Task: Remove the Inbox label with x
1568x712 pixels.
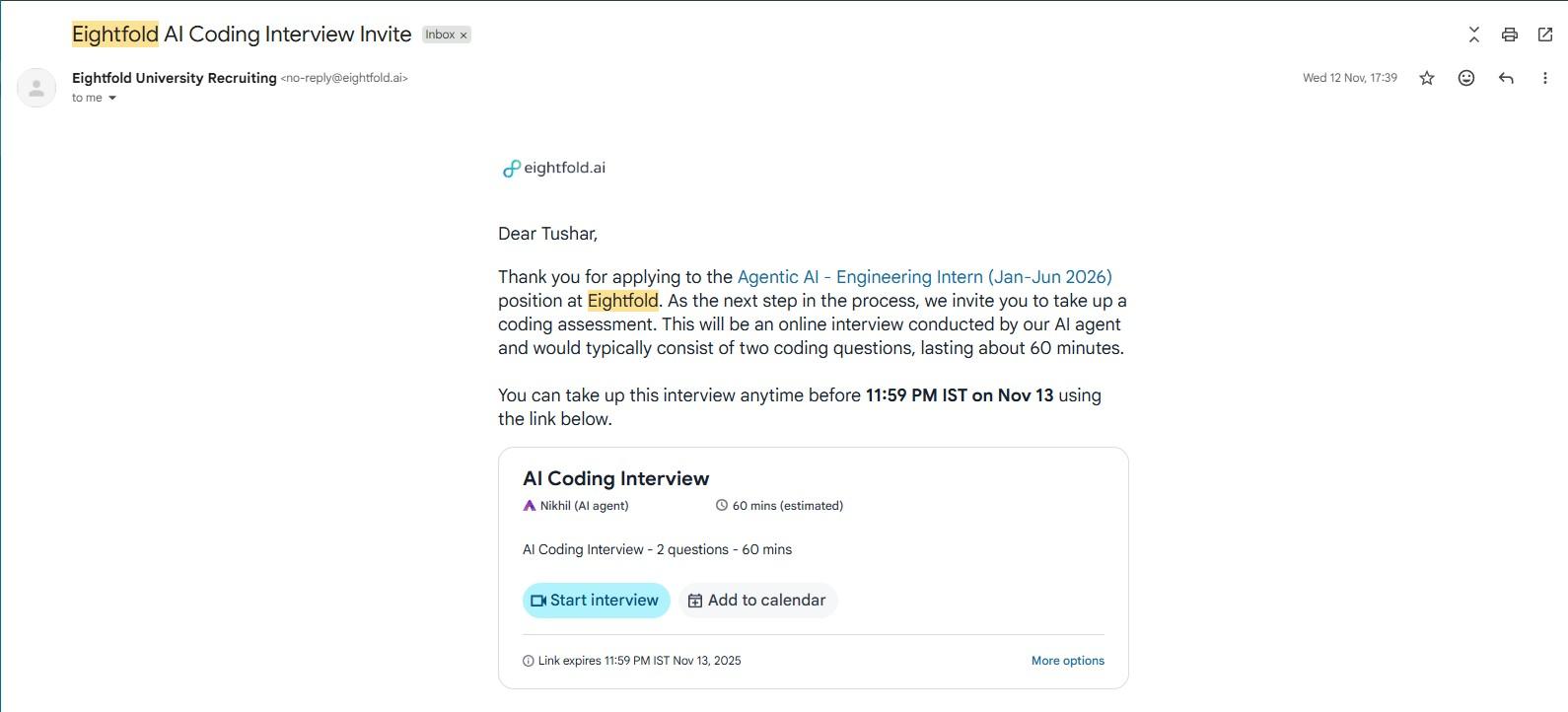Action: click(463, 36)
